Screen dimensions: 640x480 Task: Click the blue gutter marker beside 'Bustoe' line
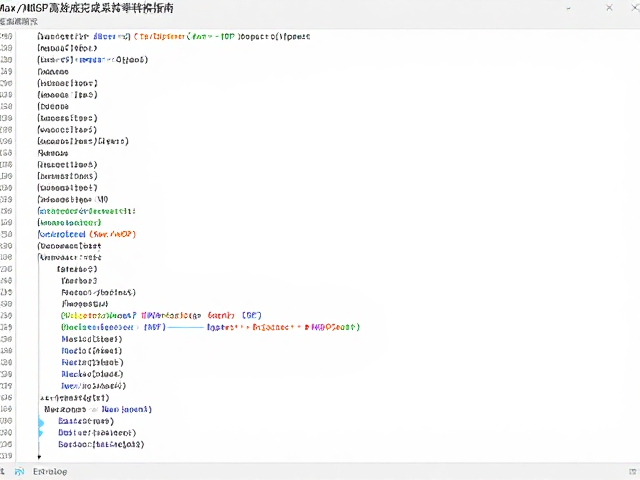point(40,433)
